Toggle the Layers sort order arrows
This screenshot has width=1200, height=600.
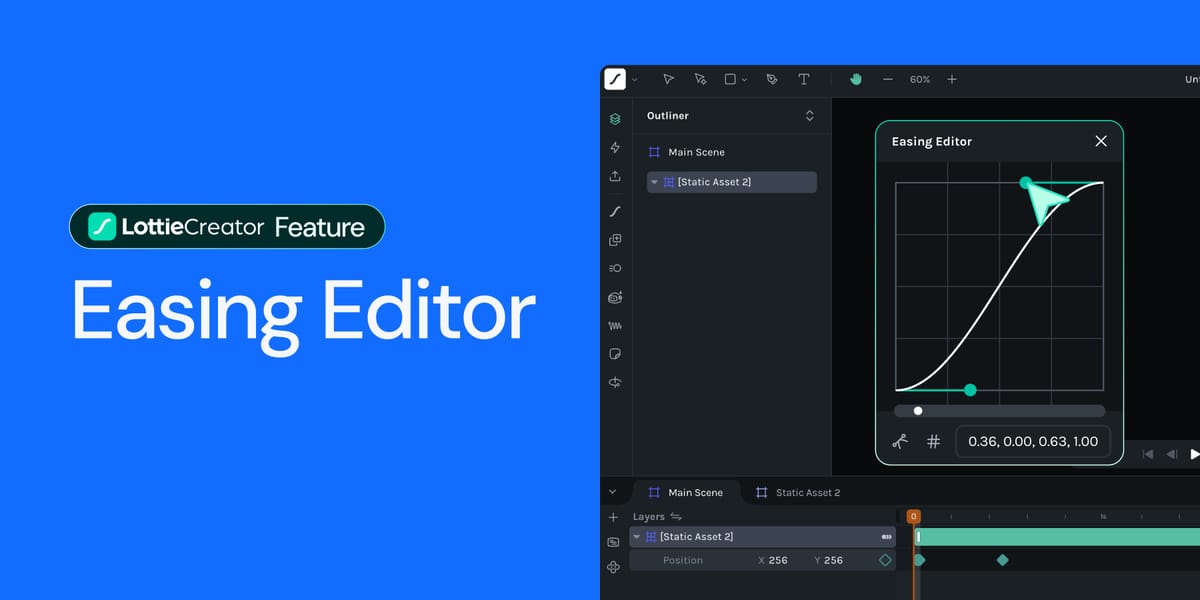[676, 516]
